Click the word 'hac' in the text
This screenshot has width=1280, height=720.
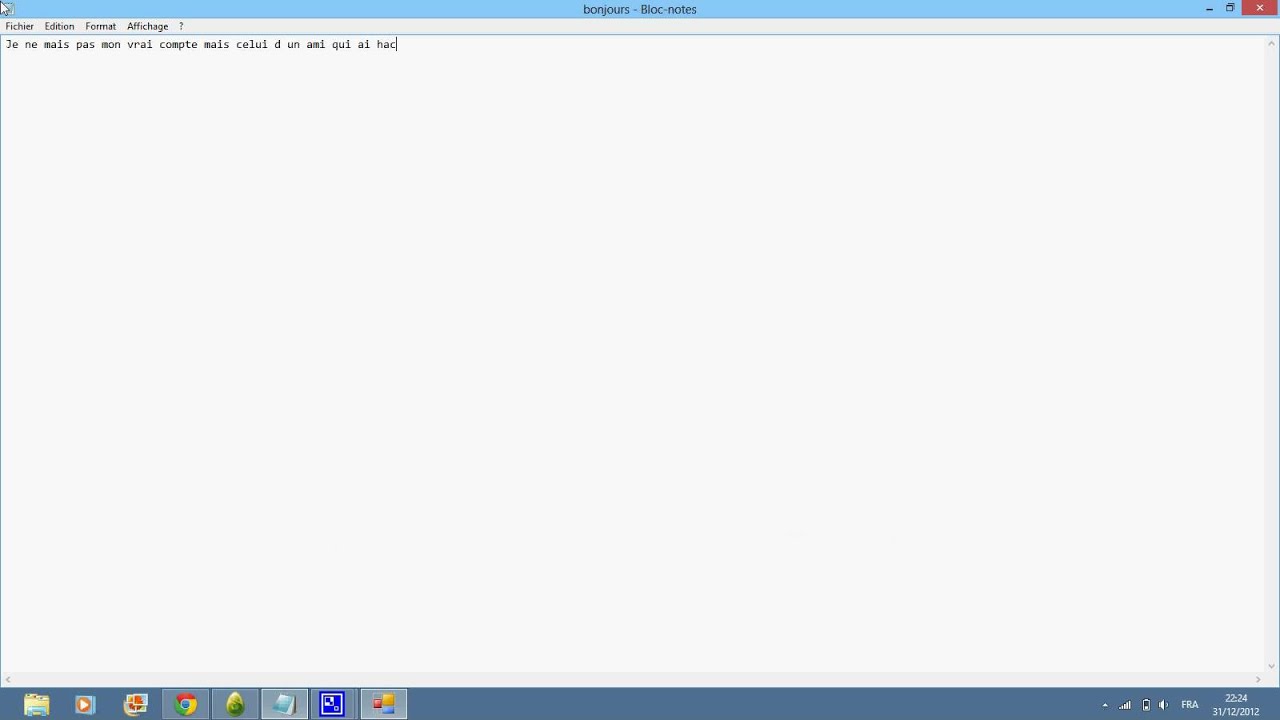[x=386, y=45]
